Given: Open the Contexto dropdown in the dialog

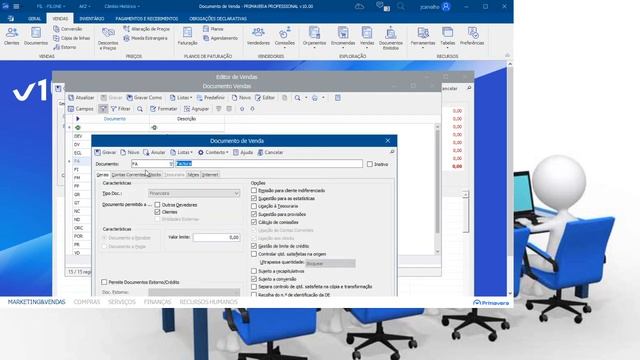Looking at the screenshot, I should (213, 152).
